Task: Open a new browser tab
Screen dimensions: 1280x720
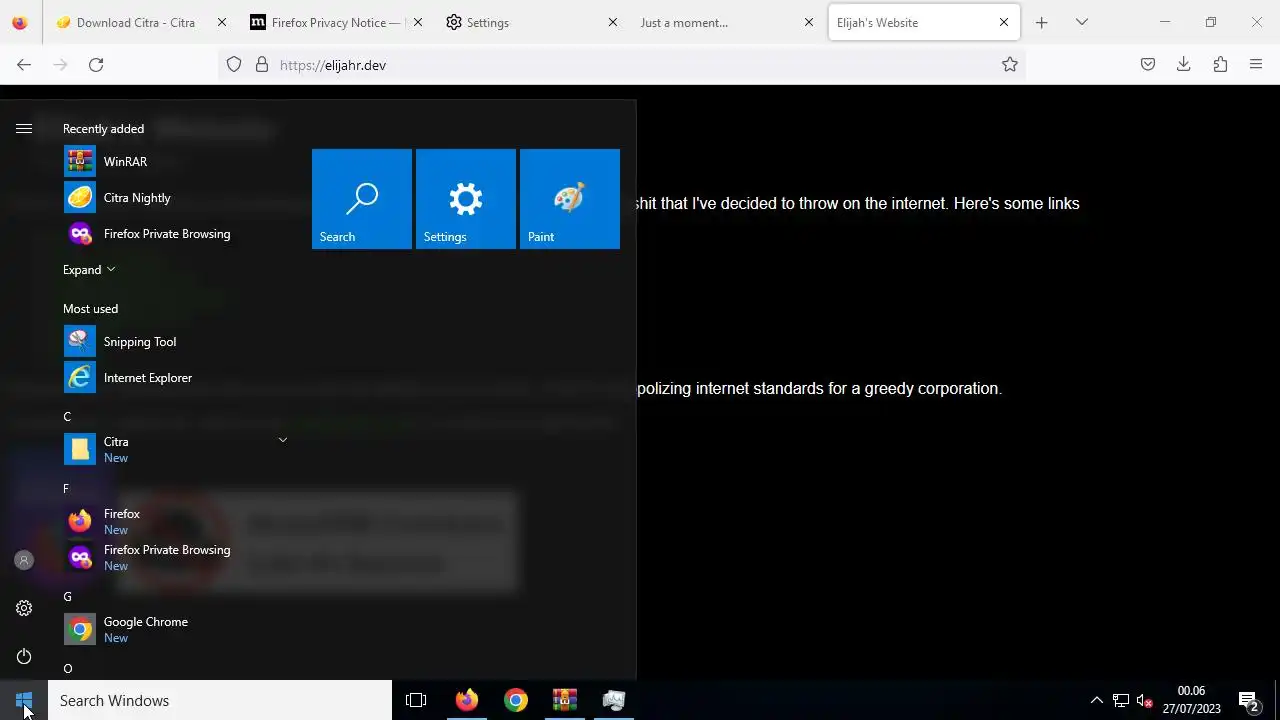Action: [1041, 22]
